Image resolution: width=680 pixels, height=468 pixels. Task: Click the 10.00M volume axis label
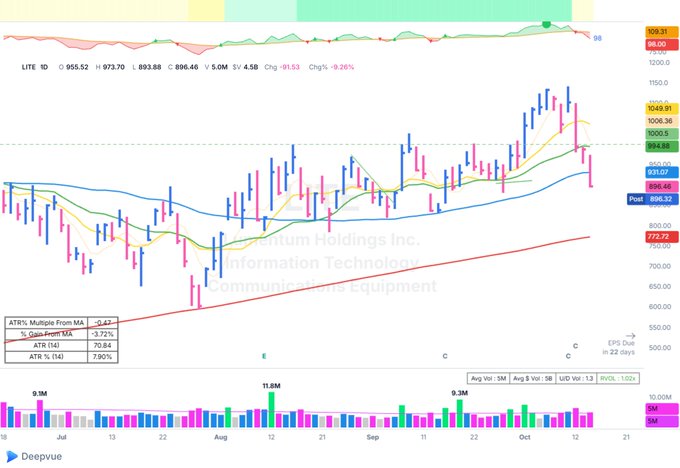(x=660, y=397)
